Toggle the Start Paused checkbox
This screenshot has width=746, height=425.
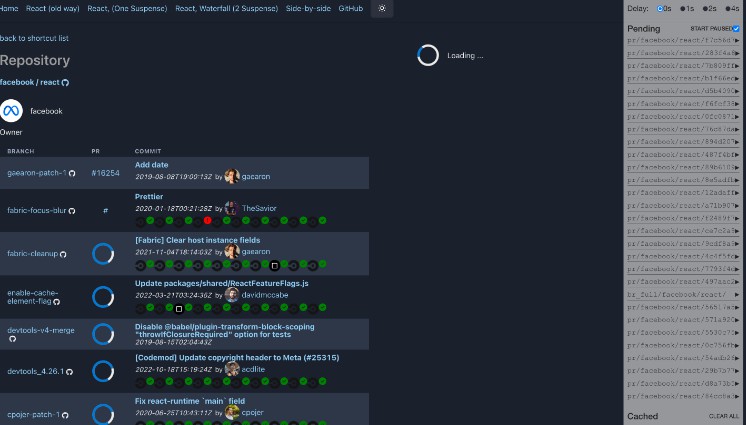(737, 29)
